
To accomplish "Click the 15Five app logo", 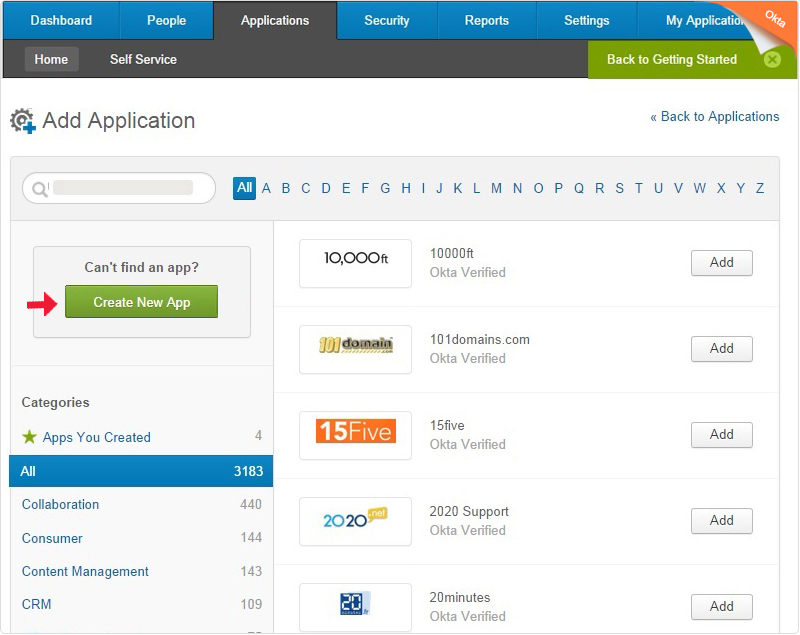I will pyautogui.click(x=356, y=435).
